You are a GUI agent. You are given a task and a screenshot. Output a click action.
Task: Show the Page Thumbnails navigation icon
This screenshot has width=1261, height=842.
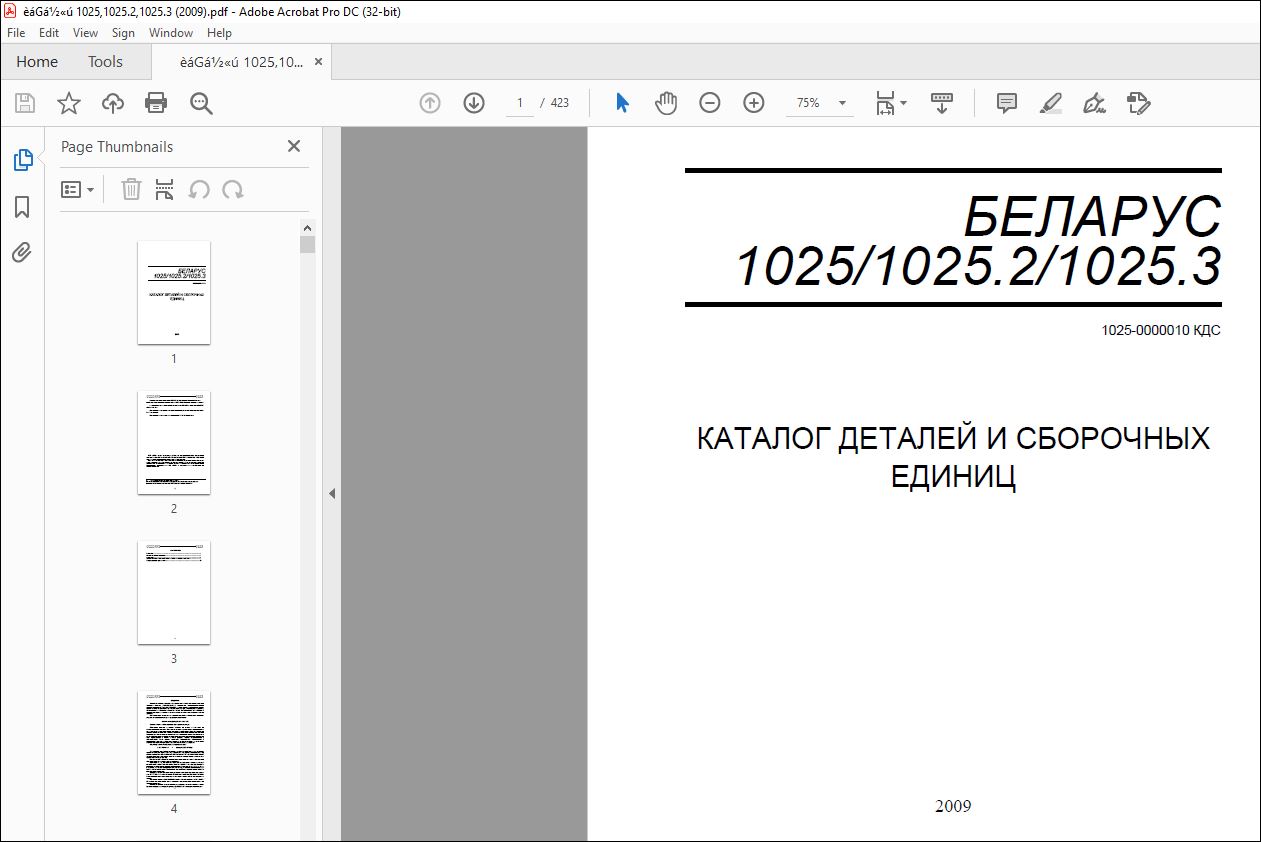(22, 160)
